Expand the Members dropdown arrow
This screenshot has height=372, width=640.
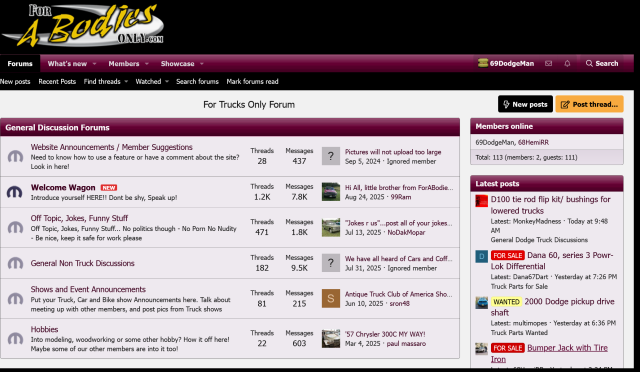(x=147, y=64)
